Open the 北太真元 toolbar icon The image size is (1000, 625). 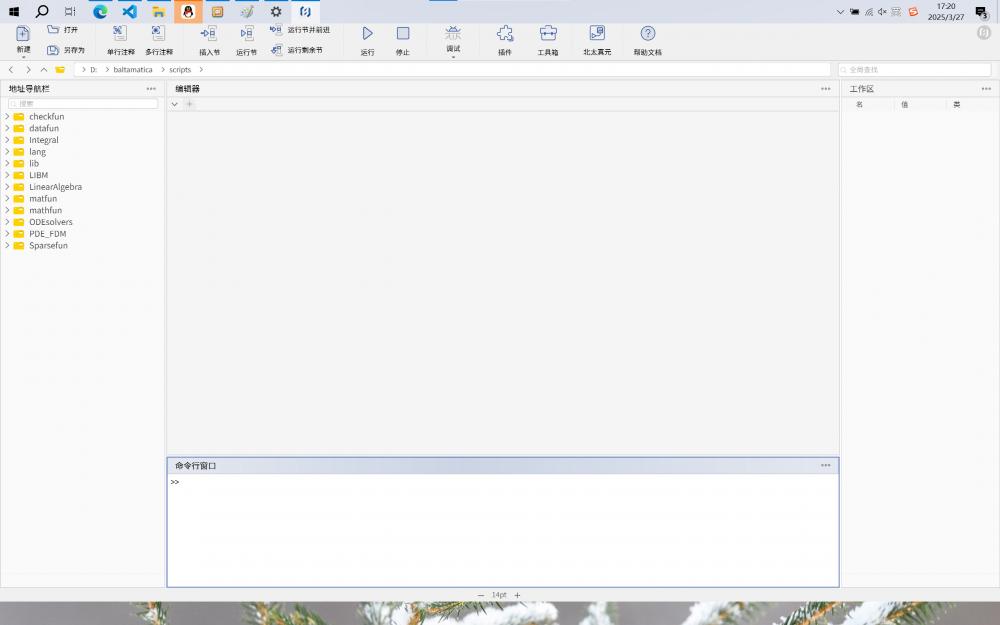(x=597, y=34)
